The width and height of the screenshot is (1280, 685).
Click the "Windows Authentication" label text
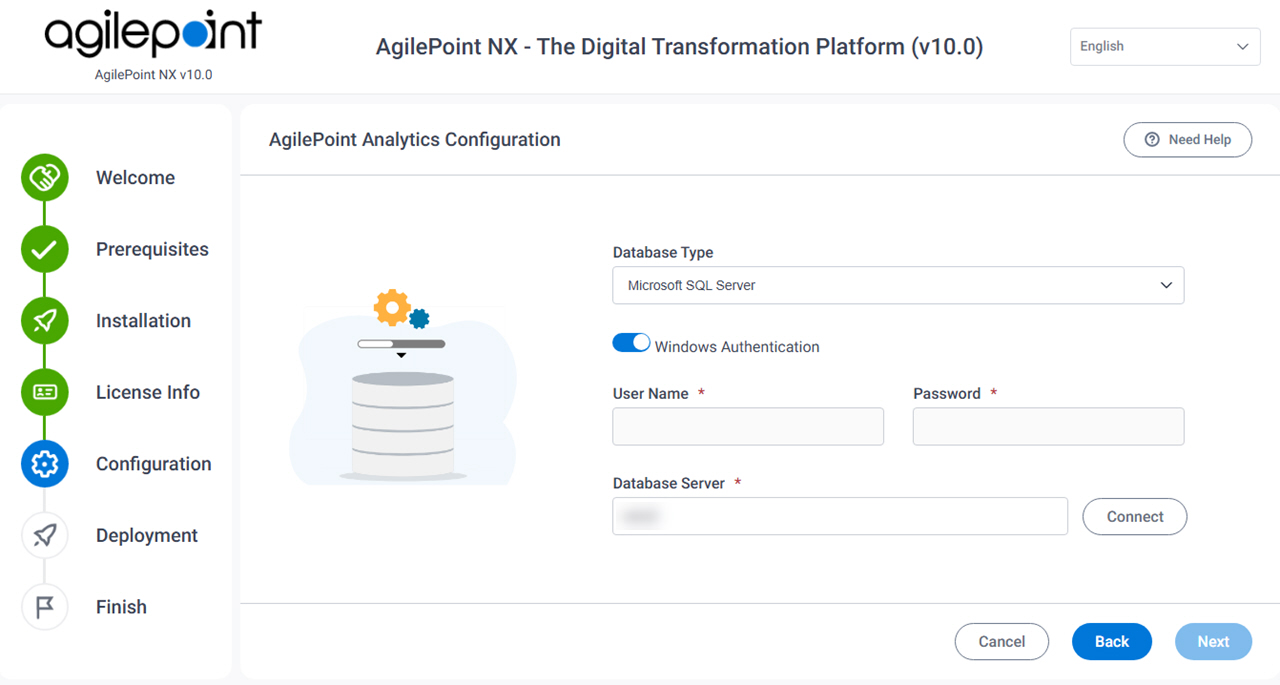737,347
